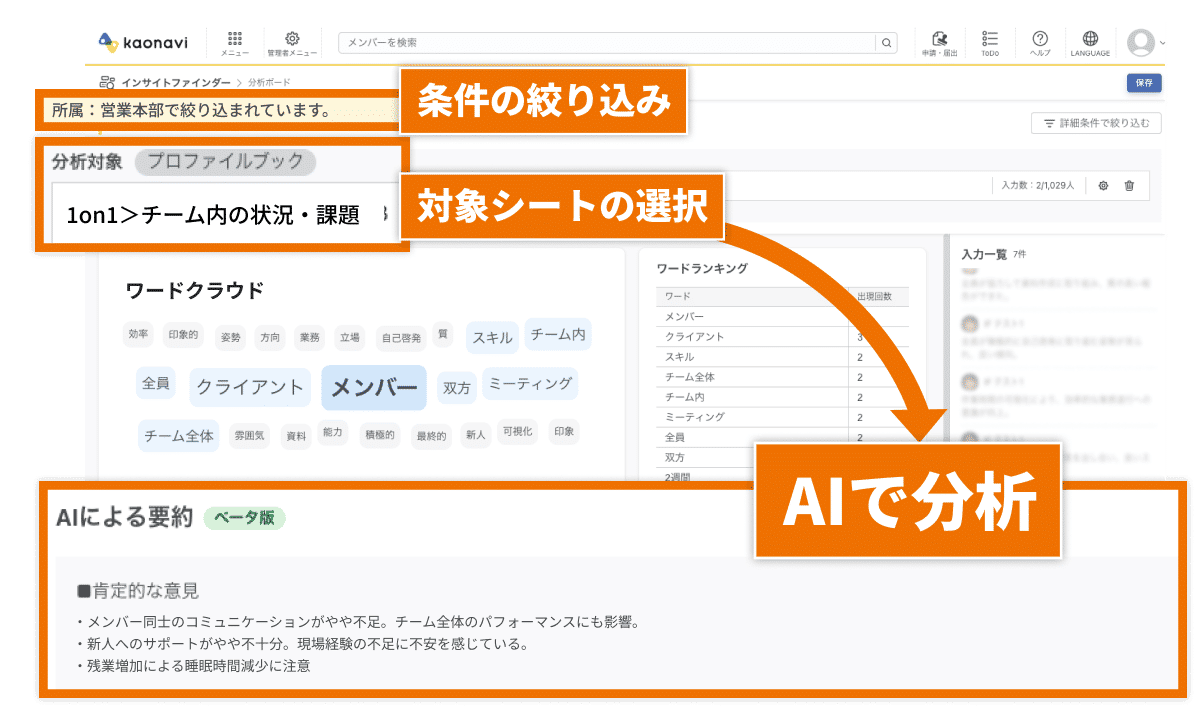
Task: Click the ワードクラウド heading
Action: 195,291
